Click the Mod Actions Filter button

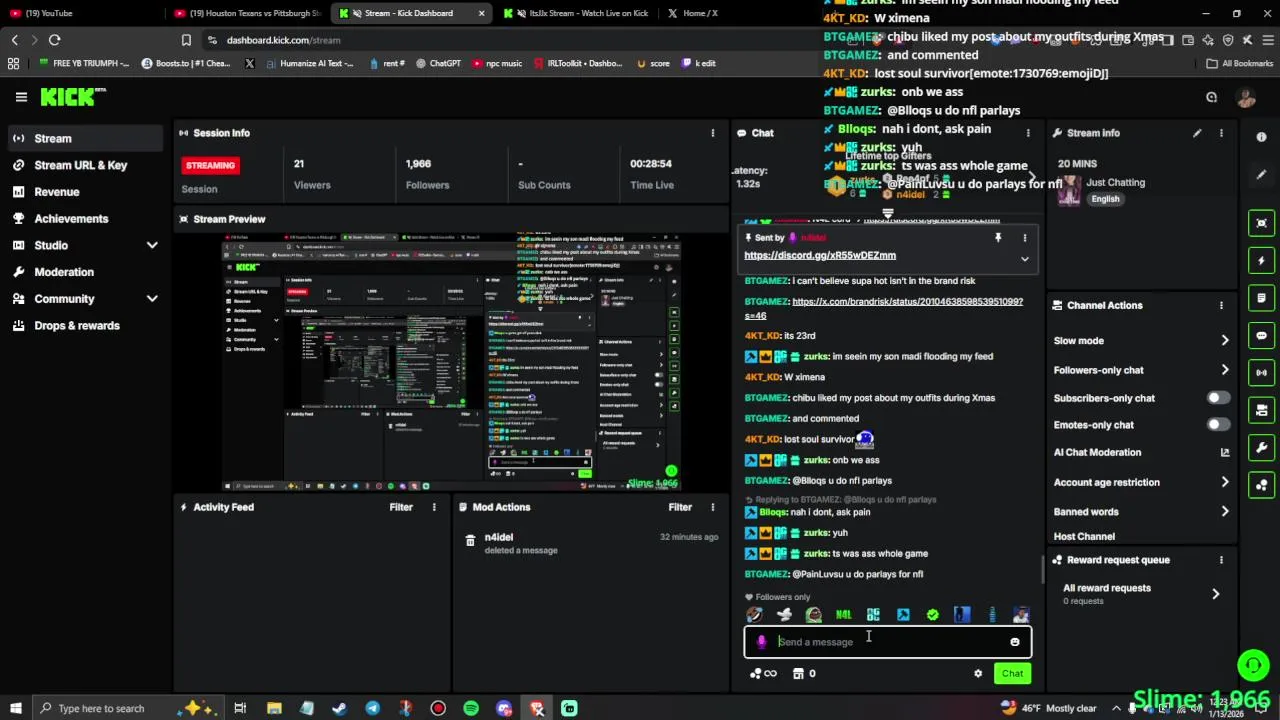pos(680,507)
